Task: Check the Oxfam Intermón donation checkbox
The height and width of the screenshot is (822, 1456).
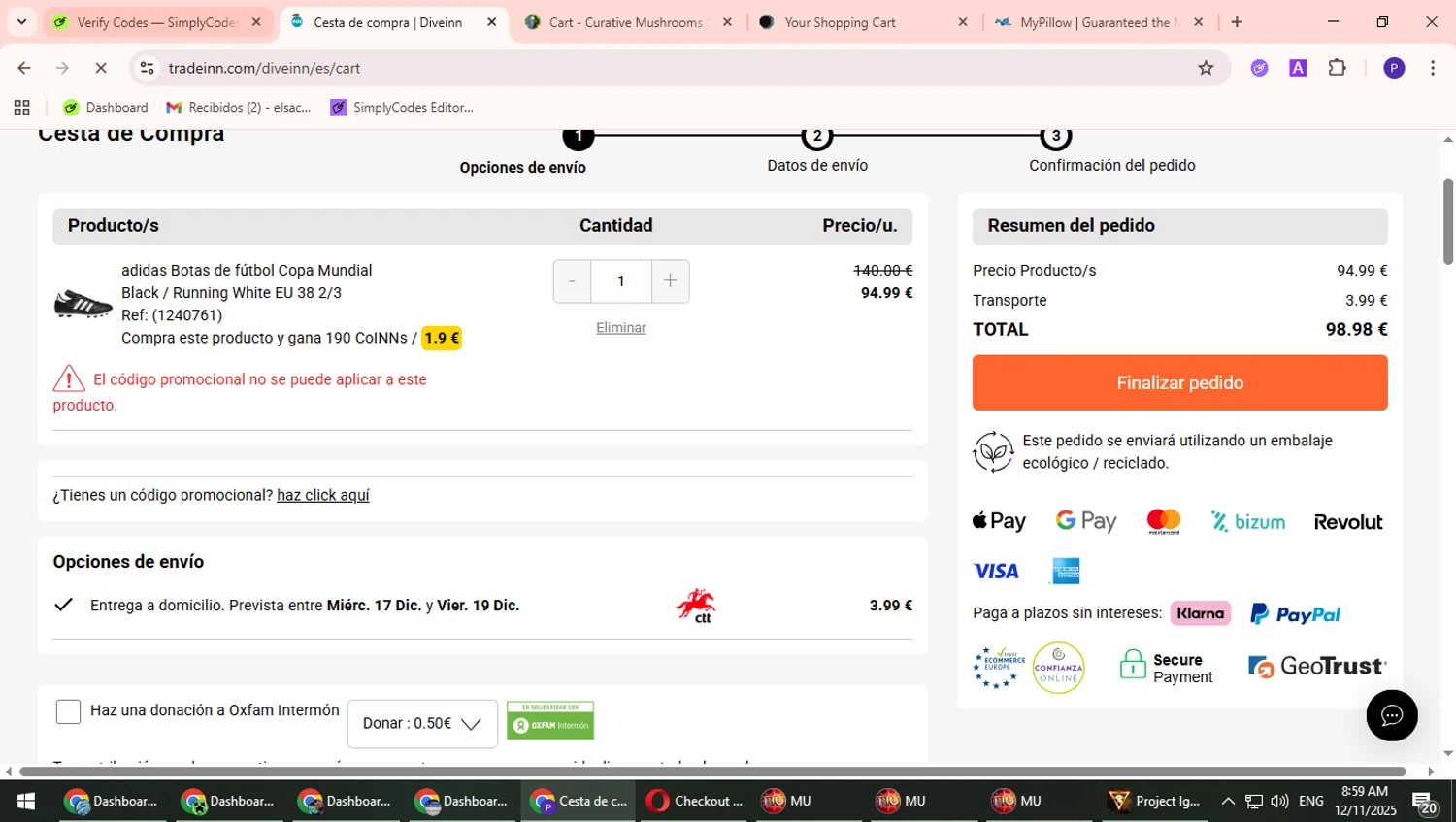Action: [x=68, y=711]
